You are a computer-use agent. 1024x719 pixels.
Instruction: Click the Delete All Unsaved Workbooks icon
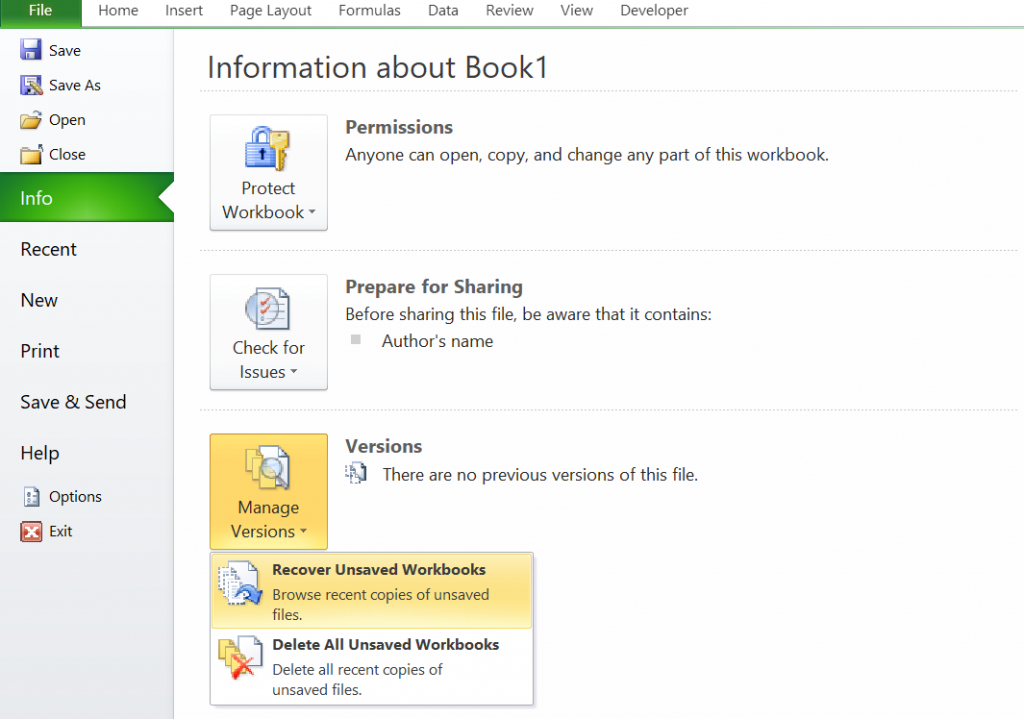click(x=240, y=658)
